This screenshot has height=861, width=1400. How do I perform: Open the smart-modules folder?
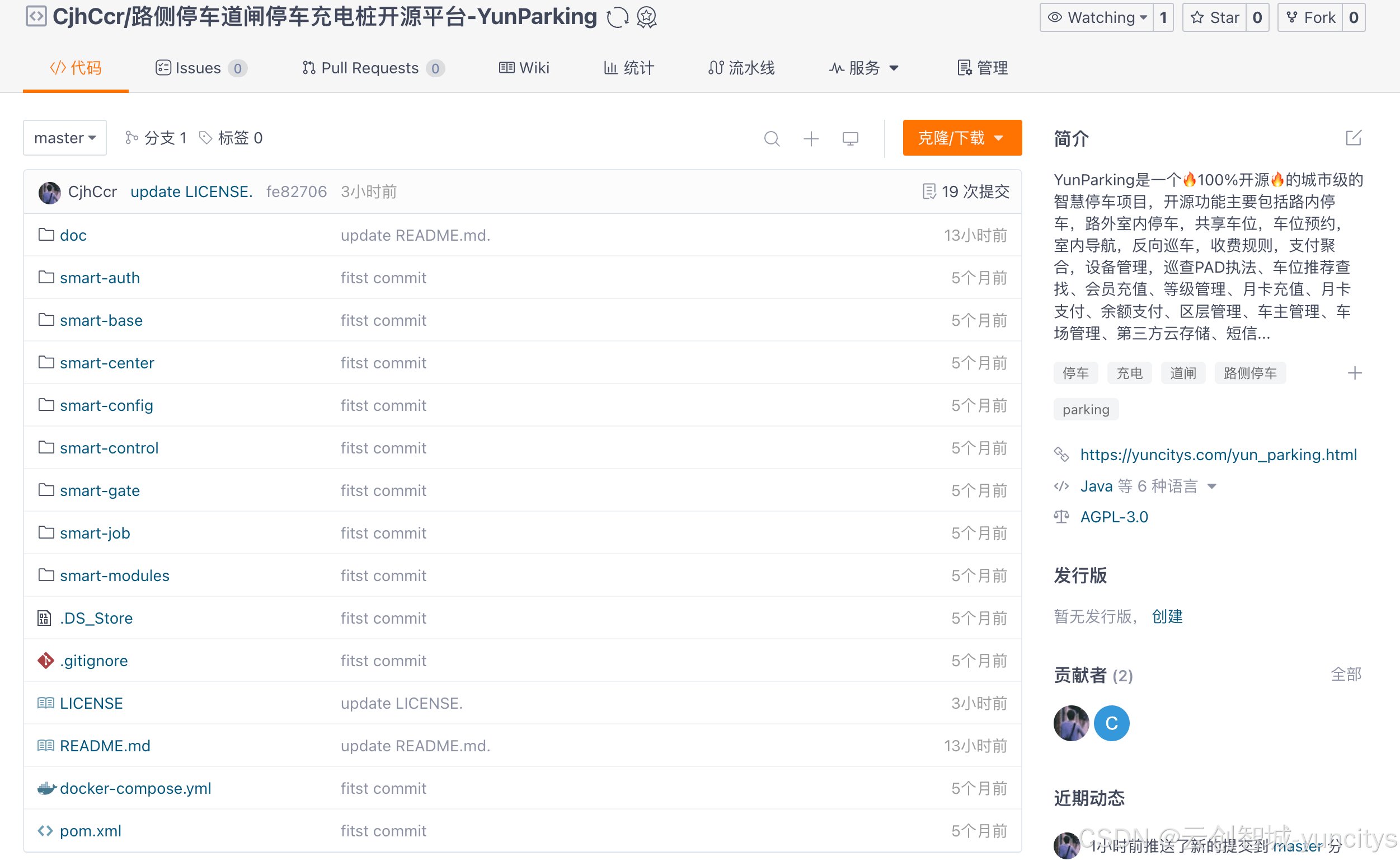point(114,575)
